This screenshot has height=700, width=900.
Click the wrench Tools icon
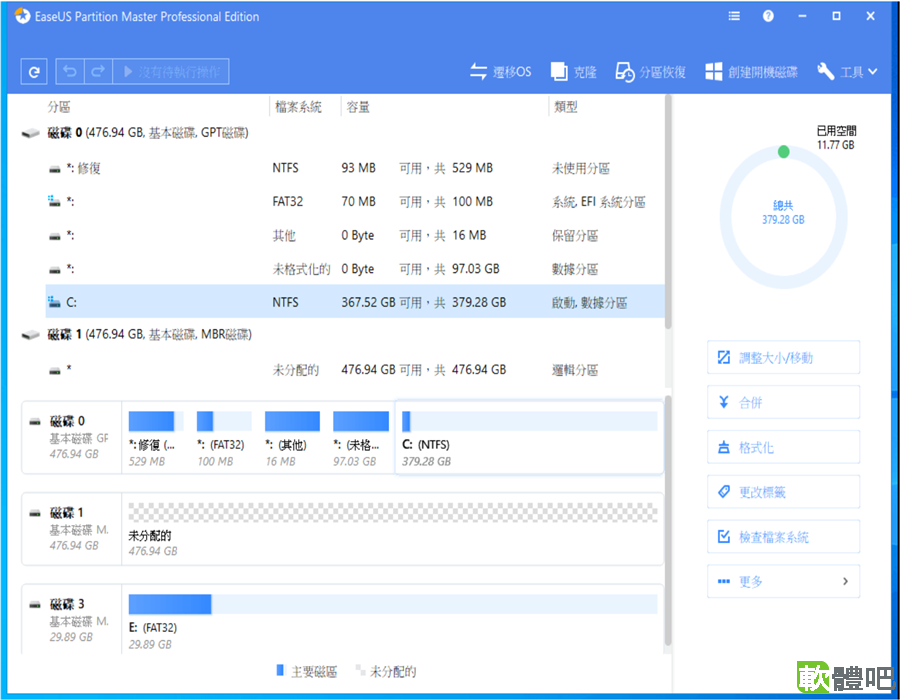pyautogui.click(x=826, y=72)
